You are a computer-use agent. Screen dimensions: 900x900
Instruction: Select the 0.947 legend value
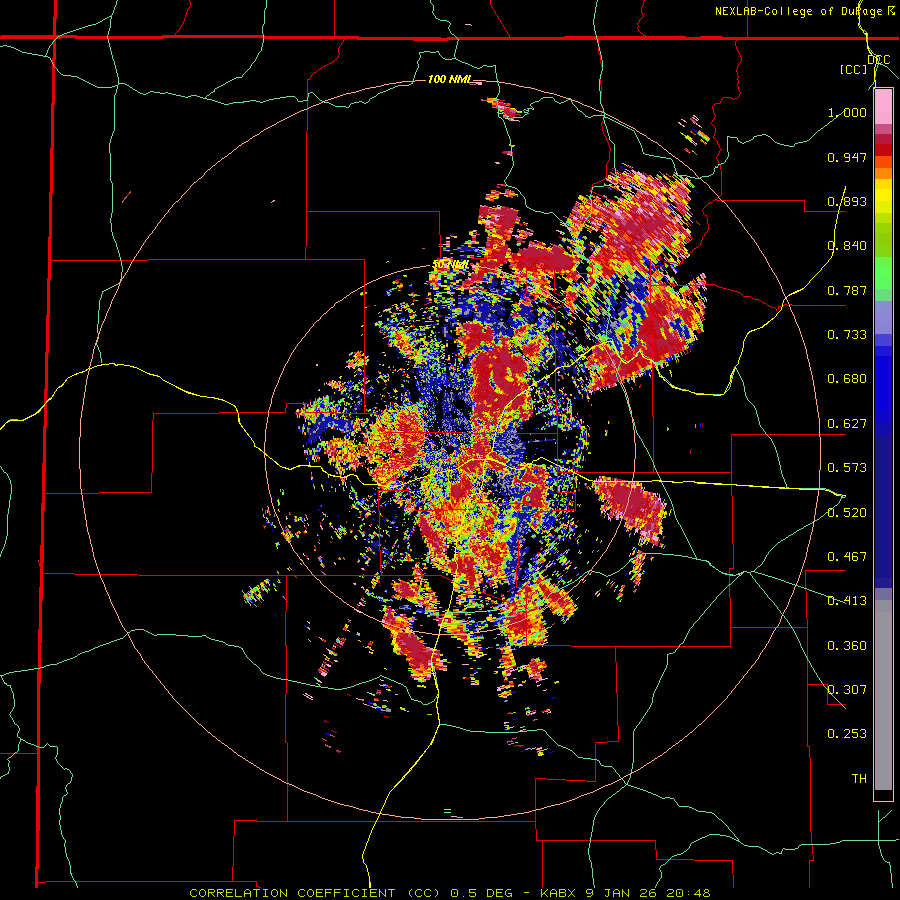click(x=847, y=157)
